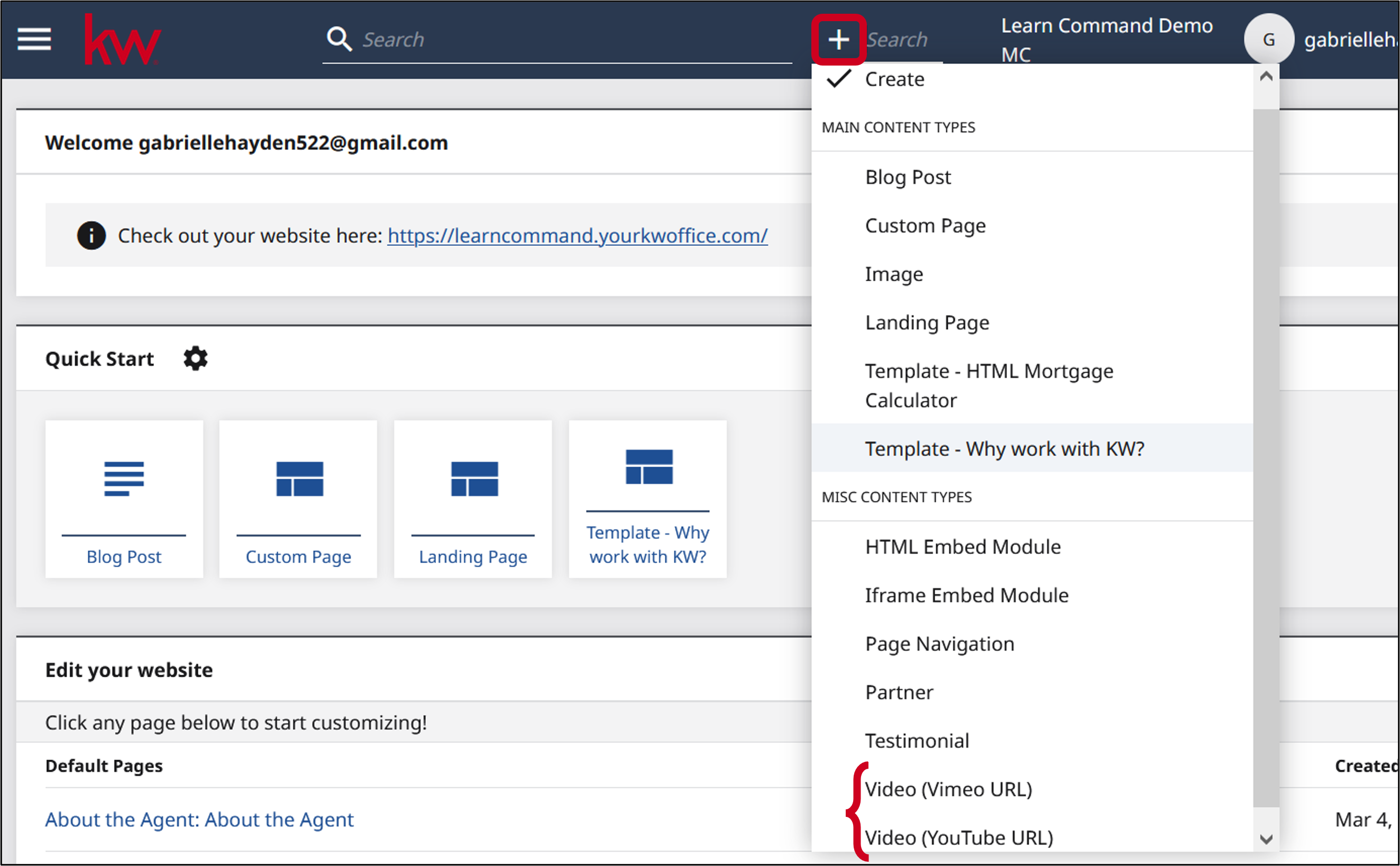
Task: Select Video (Vimeo URL)
Action: click(x=1032, y=789)
